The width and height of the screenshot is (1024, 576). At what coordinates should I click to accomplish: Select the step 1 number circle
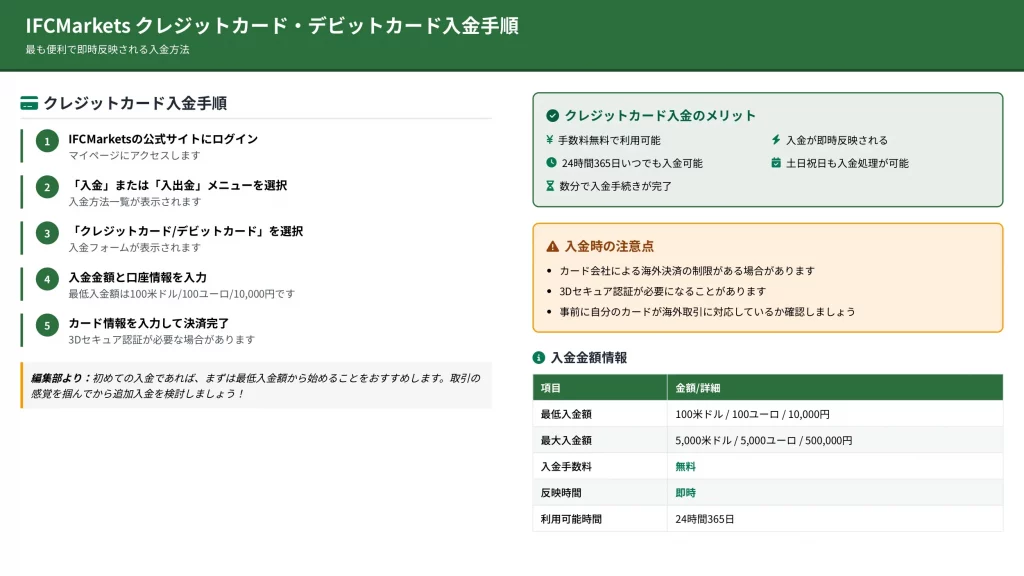47,141
